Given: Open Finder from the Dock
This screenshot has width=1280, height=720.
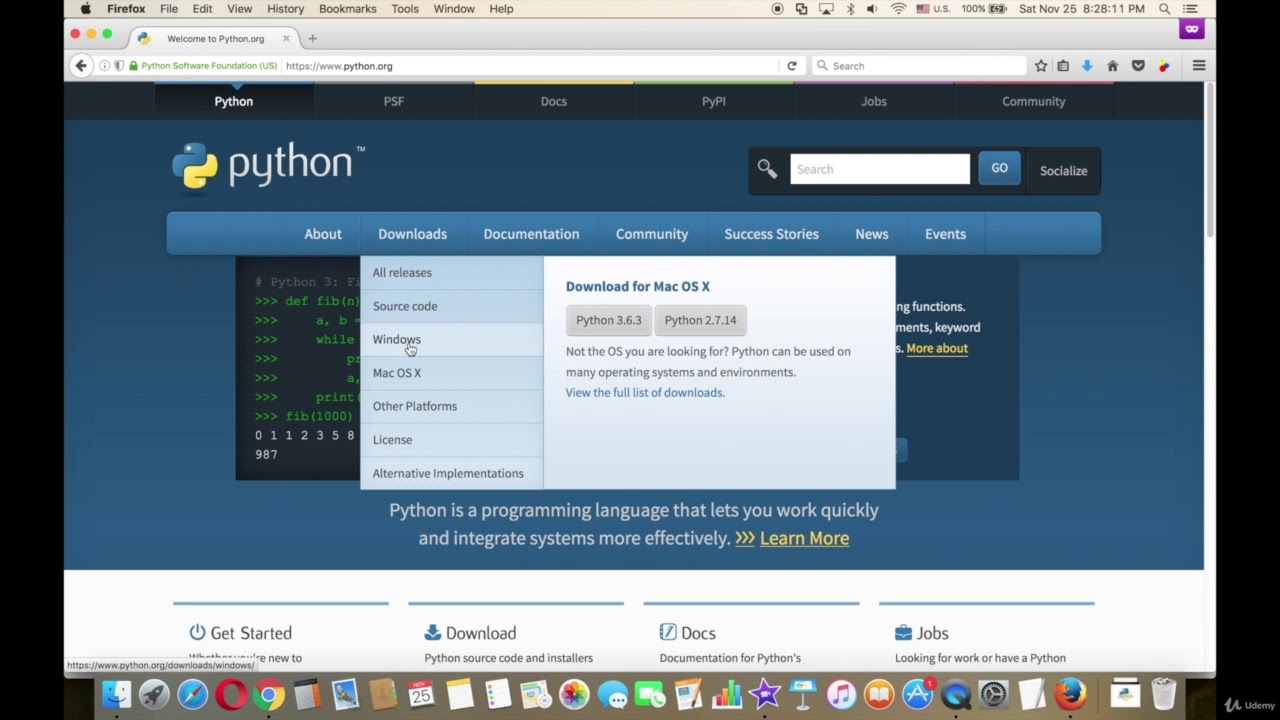Looking at the screenshot, I should pyautogui.click(x=116, y=694).
